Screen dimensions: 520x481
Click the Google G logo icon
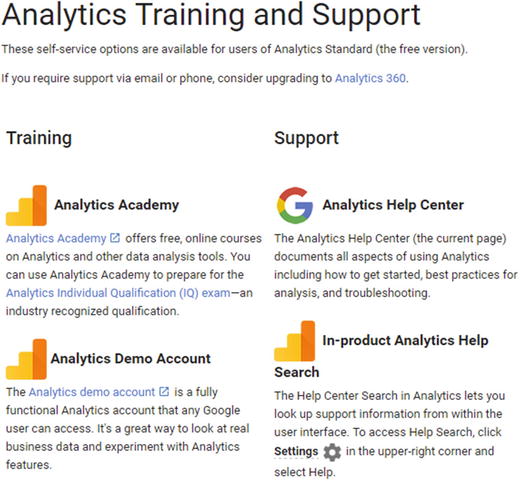tap(295, 205)
